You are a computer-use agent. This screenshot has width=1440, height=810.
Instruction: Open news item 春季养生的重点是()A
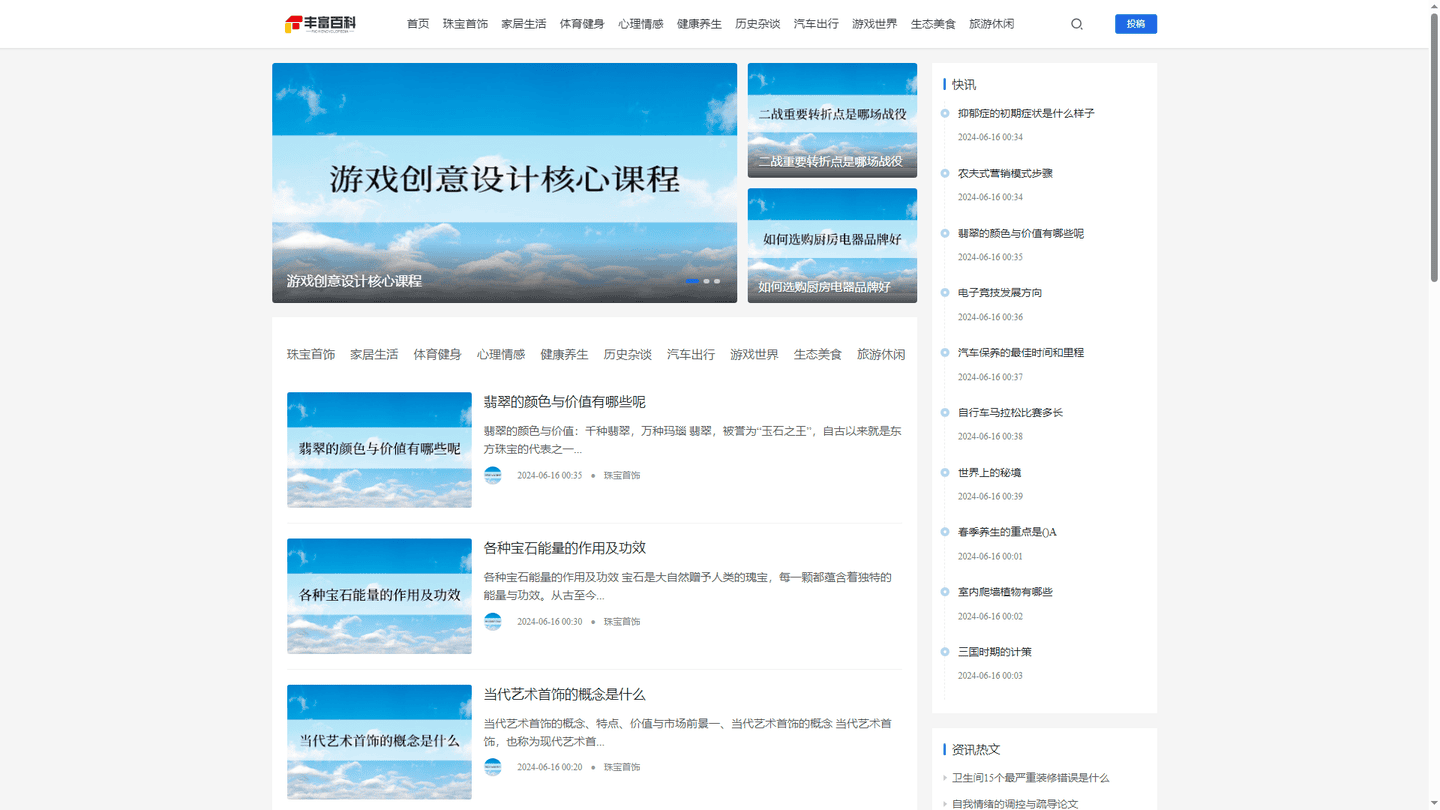[1007, 532]
